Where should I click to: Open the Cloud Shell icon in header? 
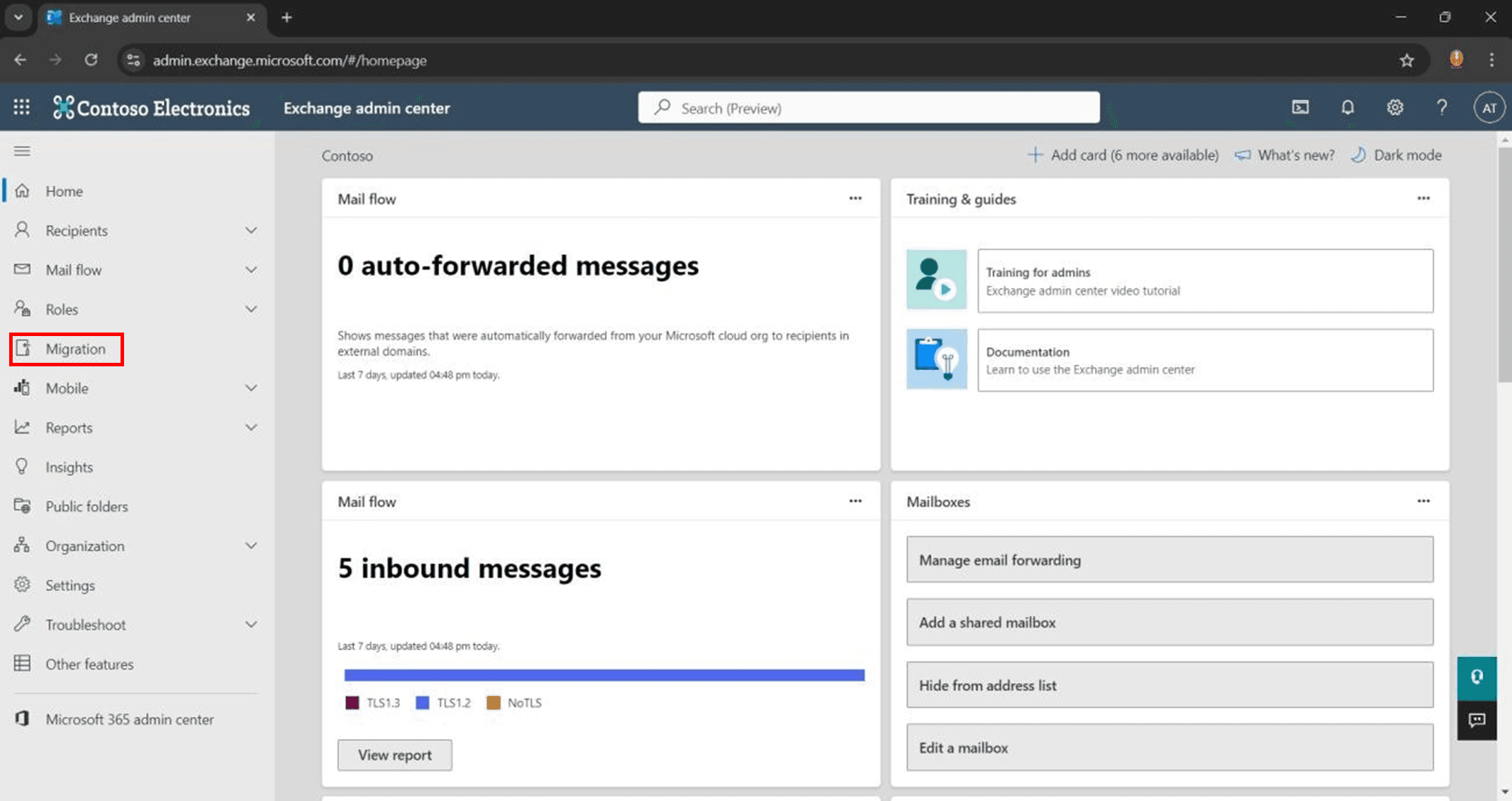1300,107
